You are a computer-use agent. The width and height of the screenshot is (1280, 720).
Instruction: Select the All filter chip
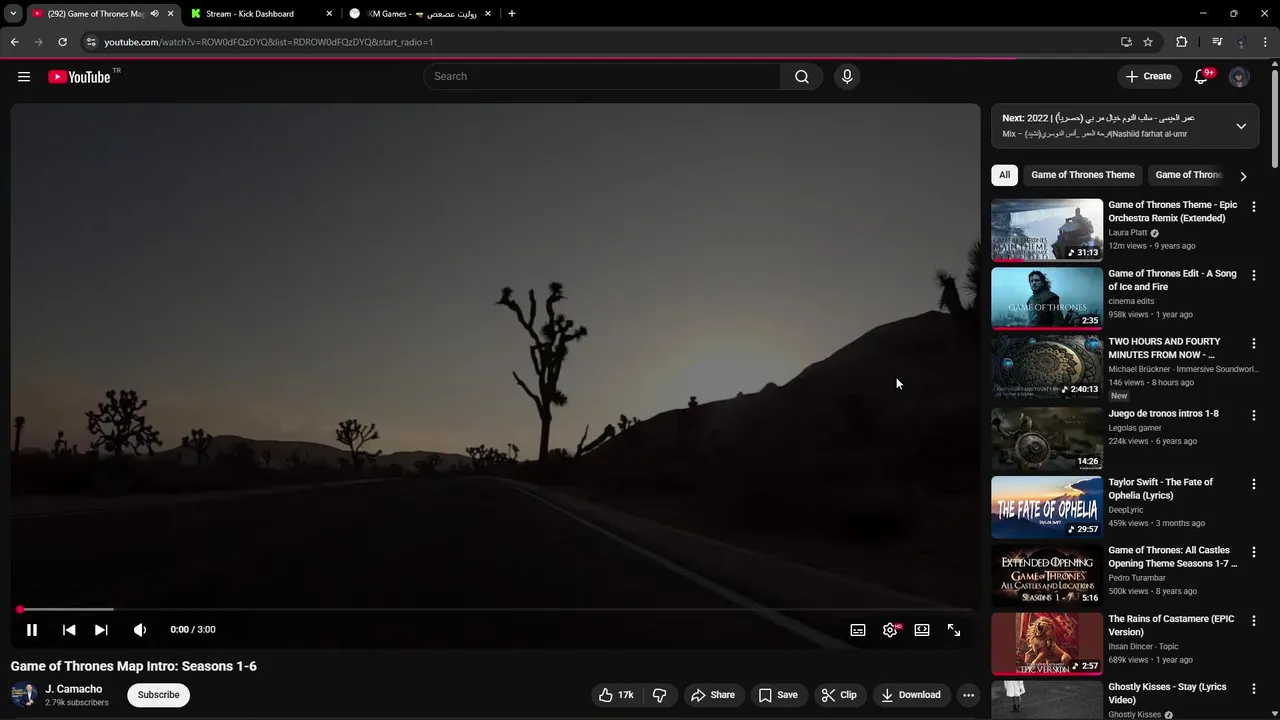(x=1004, y=175)
